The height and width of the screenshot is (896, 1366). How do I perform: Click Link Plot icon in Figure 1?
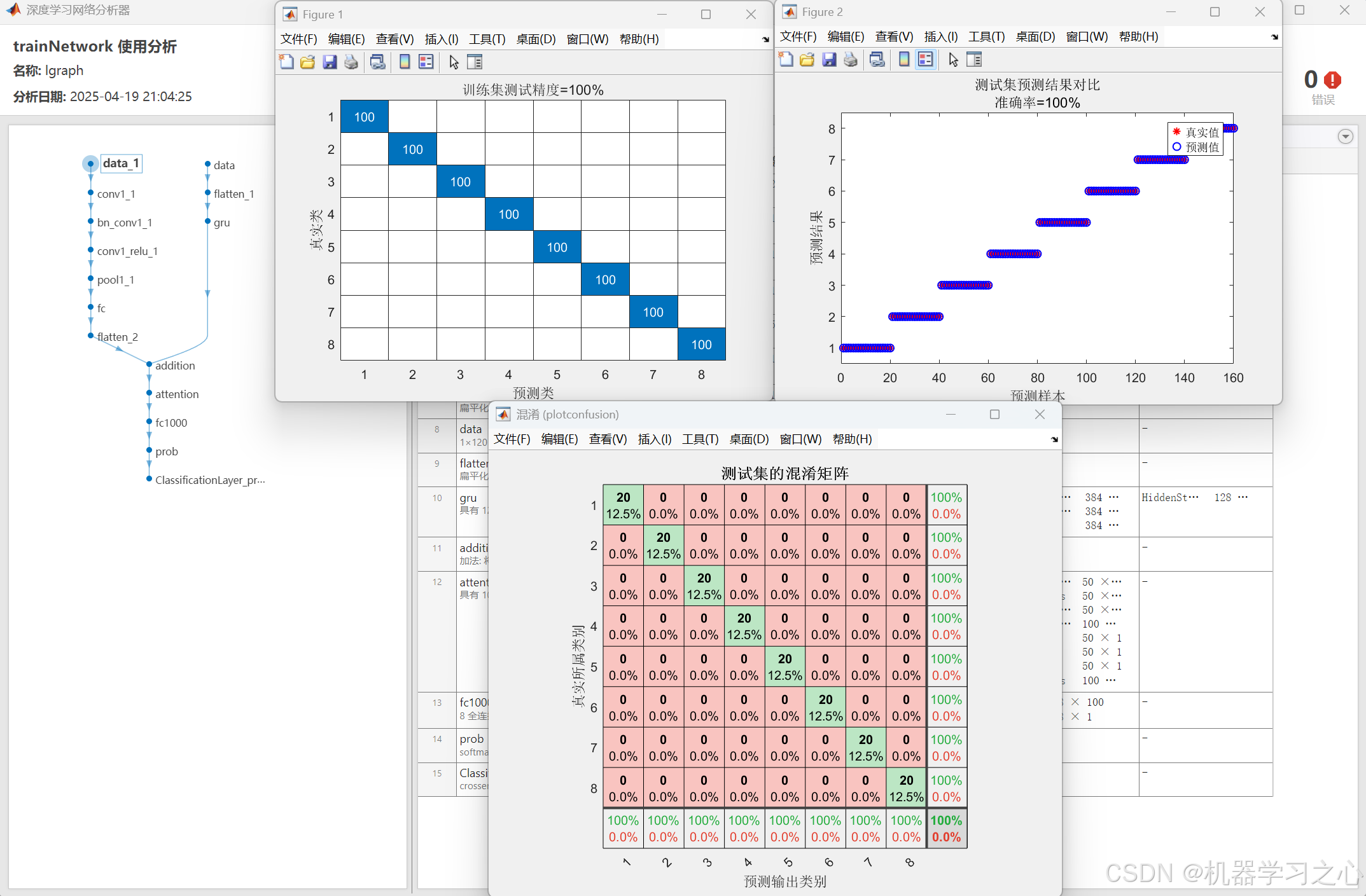pyautogui.click(x=377, y=62)
